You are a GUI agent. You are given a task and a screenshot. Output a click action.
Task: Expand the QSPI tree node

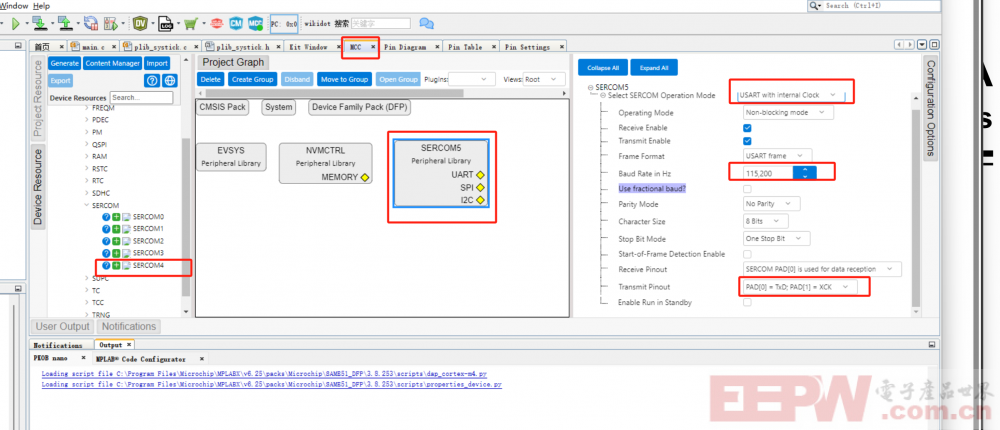click(x=87, y=144)
